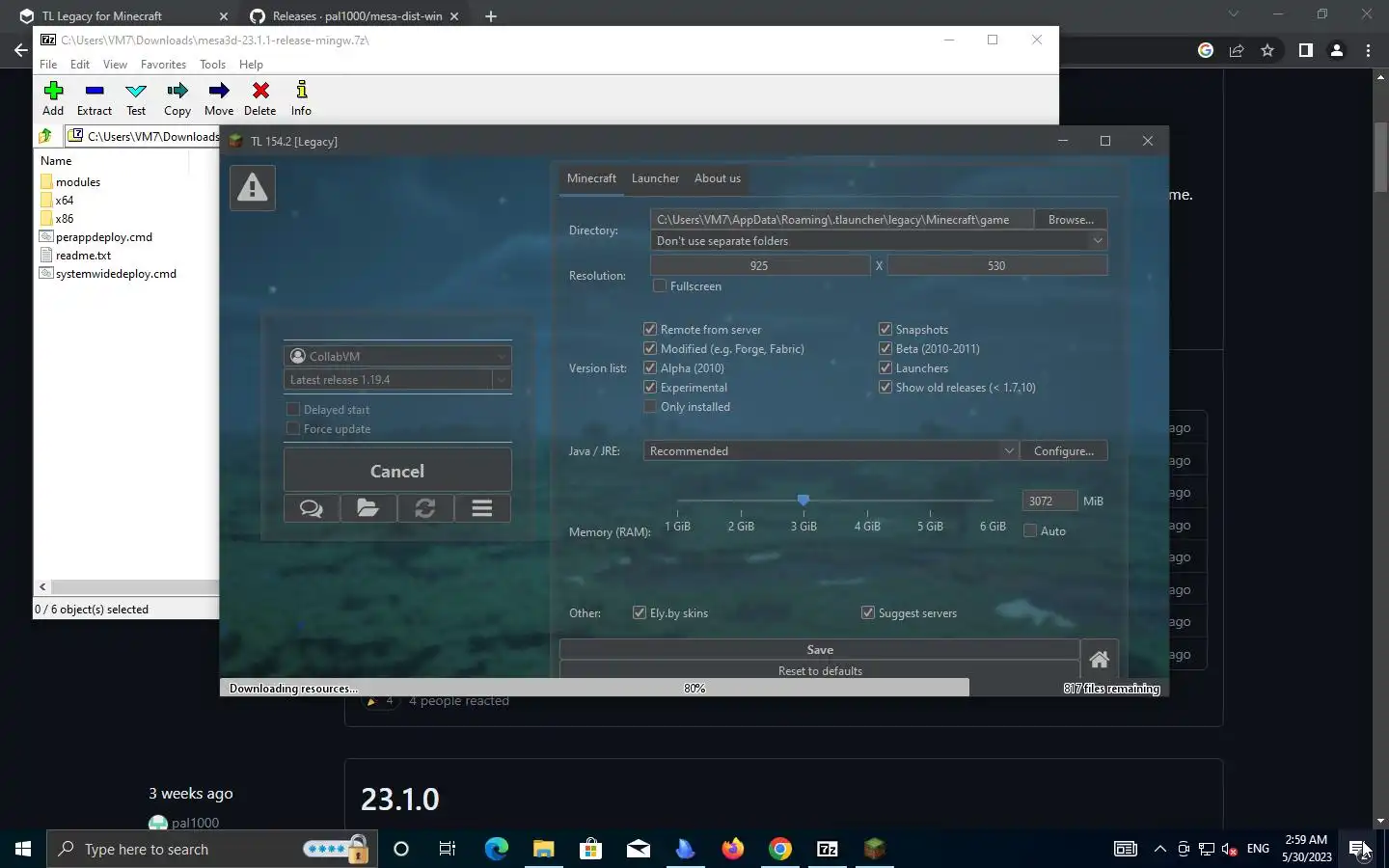Image resolution: width=1389 pixels, height=868 pixels.
Task: Click the home icon next to Save
Action: 1099,660
